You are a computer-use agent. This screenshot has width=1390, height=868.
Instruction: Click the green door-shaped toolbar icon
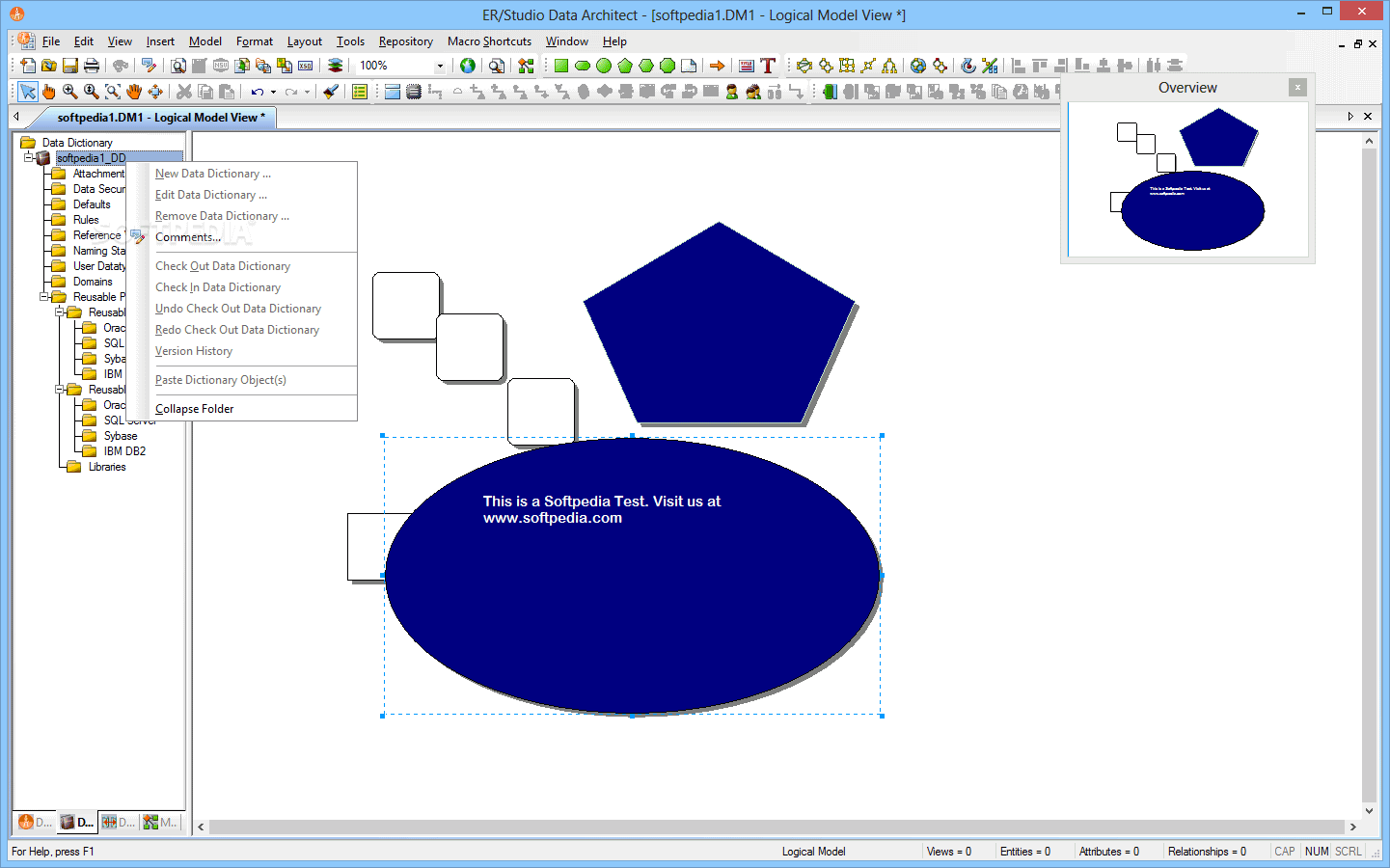pos(830,92)
